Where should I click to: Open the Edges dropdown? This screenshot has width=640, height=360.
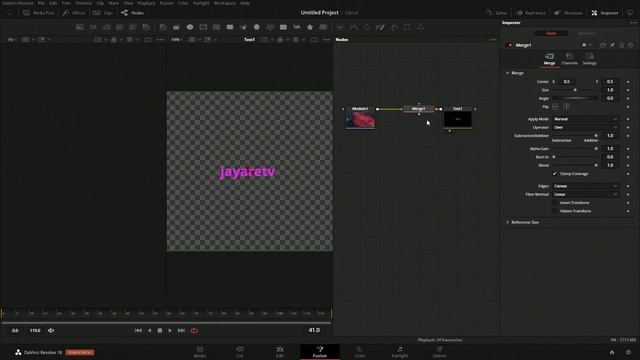pos(585,186)
